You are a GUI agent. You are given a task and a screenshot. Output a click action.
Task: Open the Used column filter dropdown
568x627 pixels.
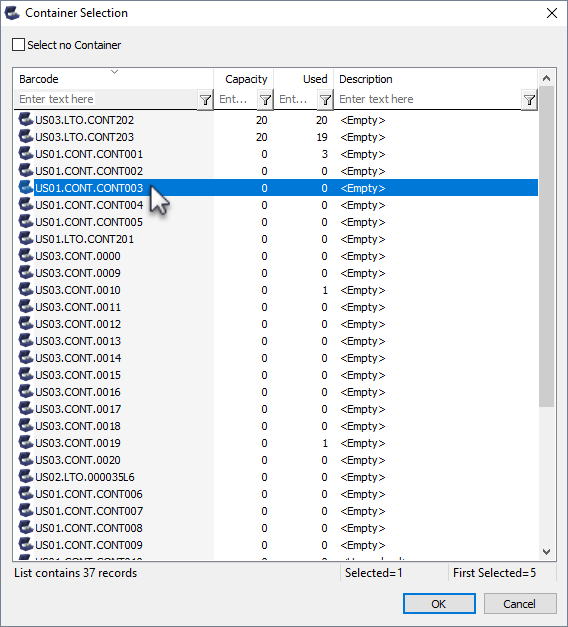pyautogui.click(x=325, y=99)
